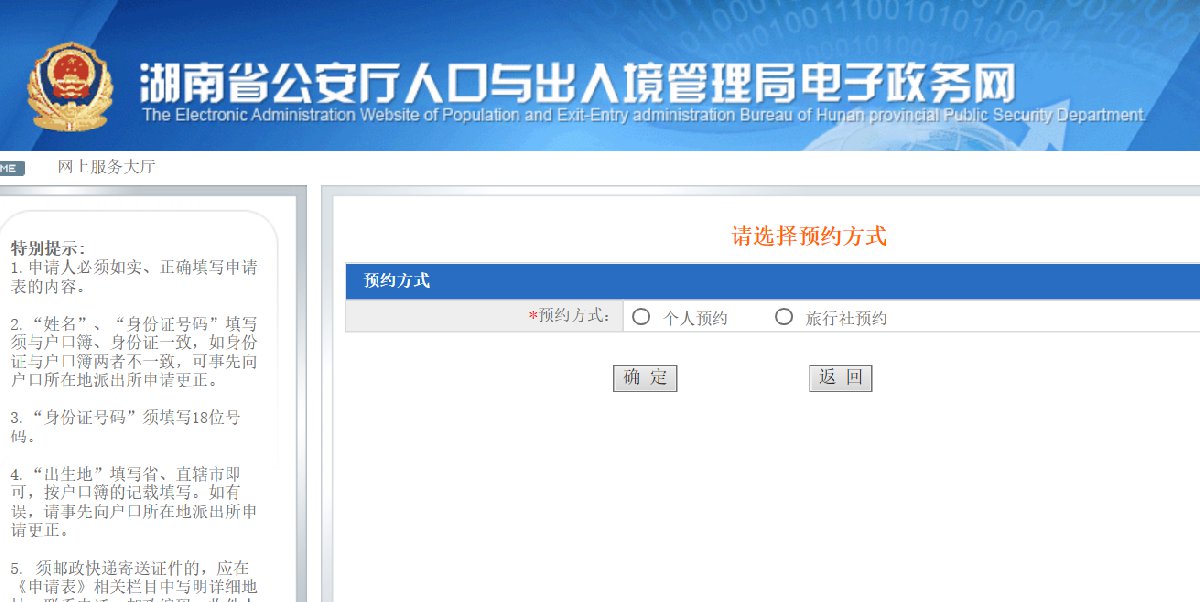
Task: Click the 确定 button
Action: click(x=645, y=378)
